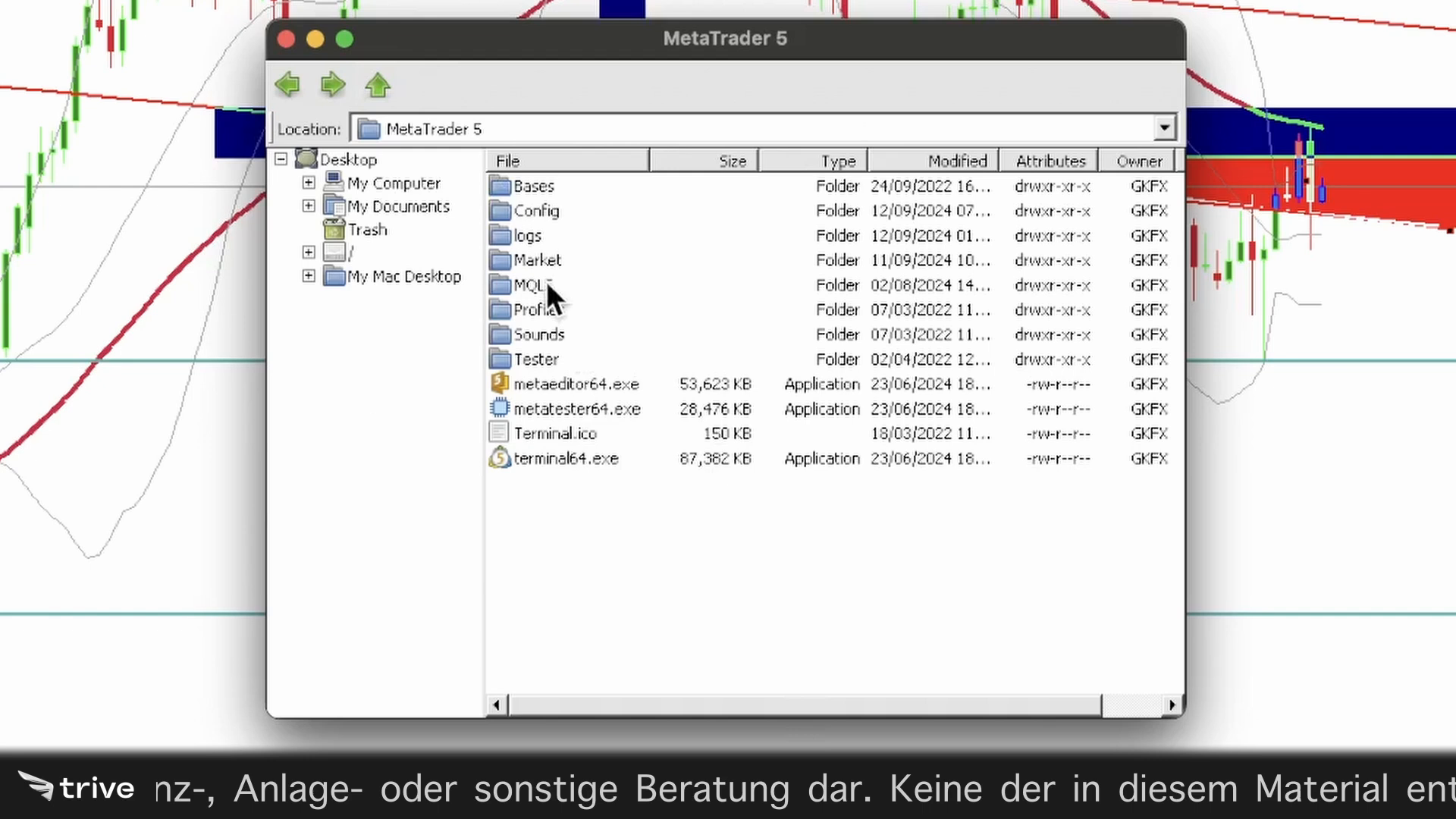Screen dimensions: 1456x819
Task: Click the Terminal.ico file icon
Action: pos(500,433)
